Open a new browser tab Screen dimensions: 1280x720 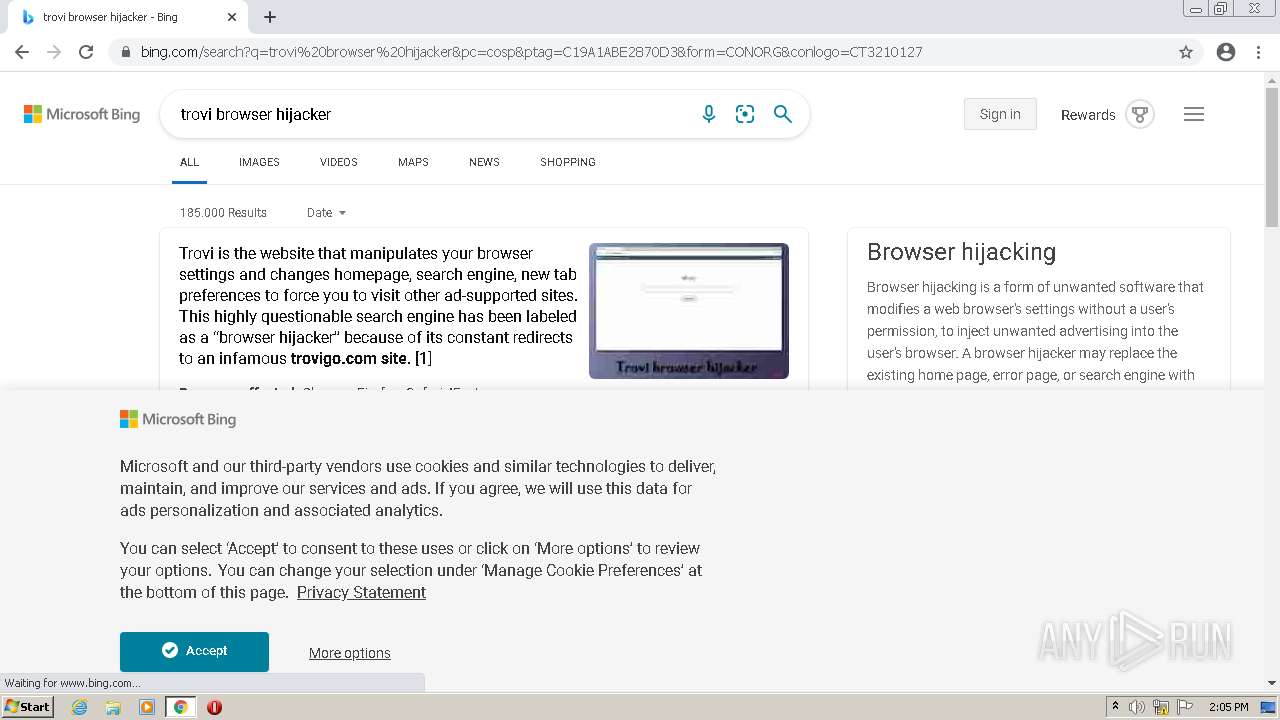(270, 17)
